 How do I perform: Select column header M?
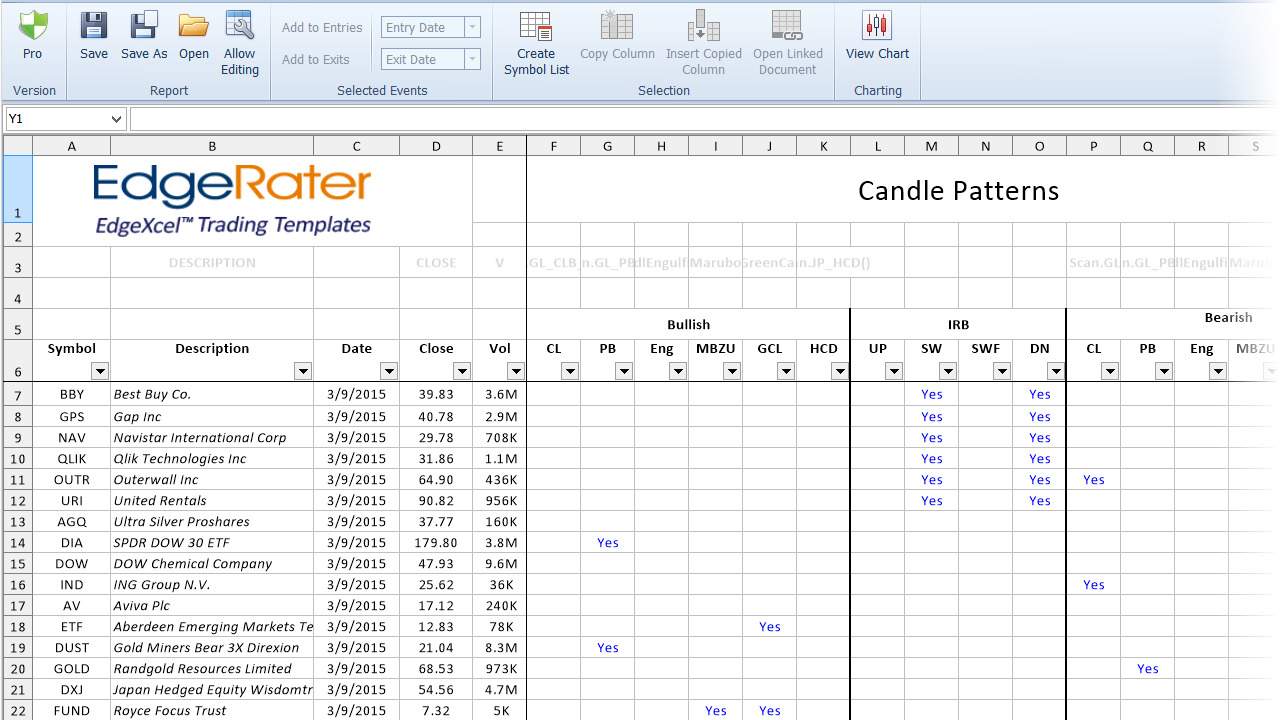pos(932,146)
